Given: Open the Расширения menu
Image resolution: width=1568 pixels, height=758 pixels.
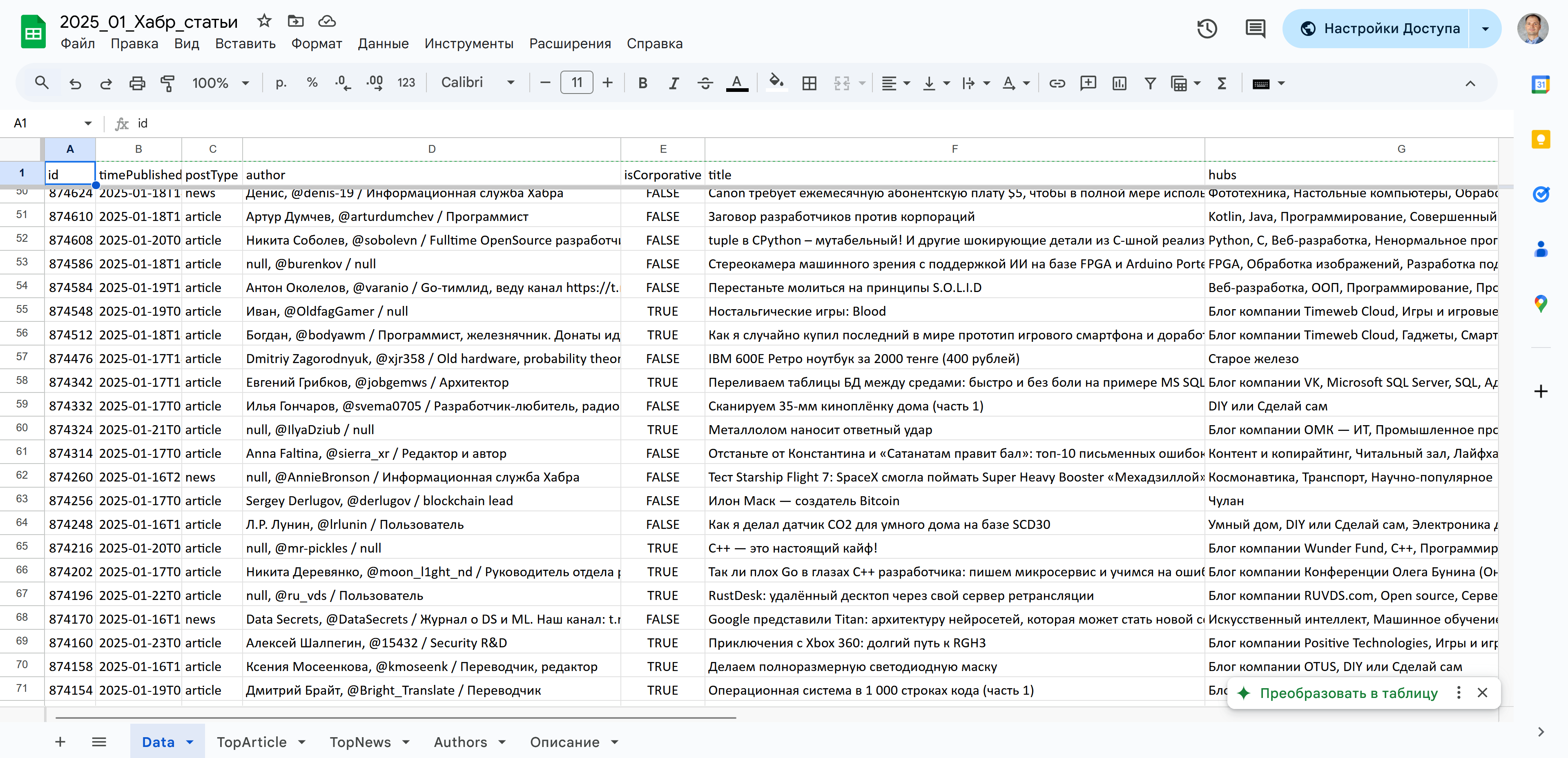Looking at the screenshot, I should coord(570,44).
